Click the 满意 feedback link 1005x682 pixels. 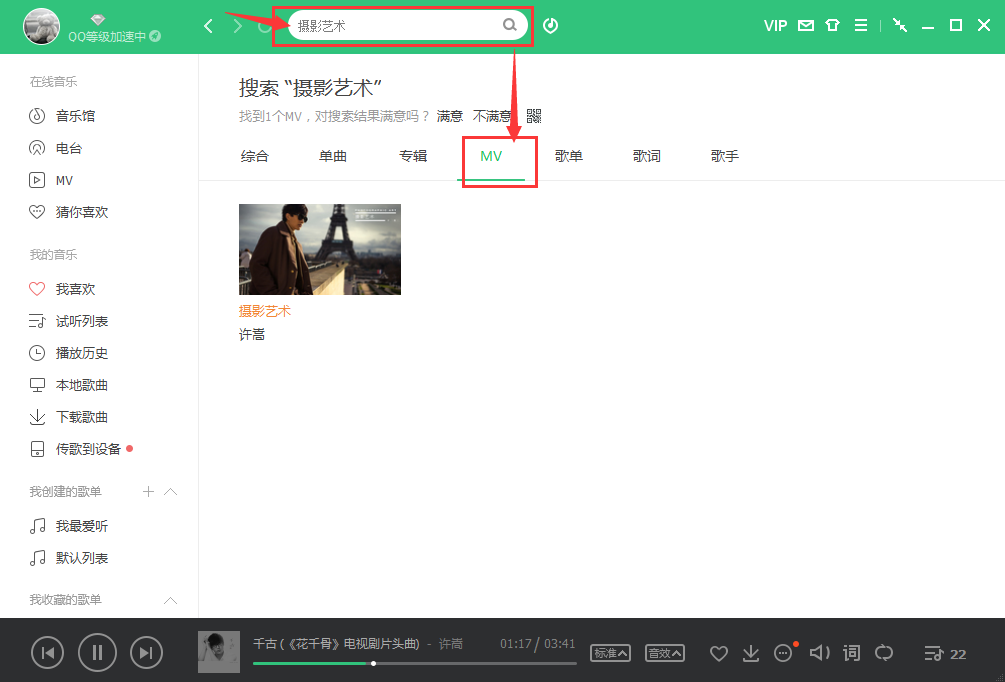pyautogui.click(x=446, y=116)
